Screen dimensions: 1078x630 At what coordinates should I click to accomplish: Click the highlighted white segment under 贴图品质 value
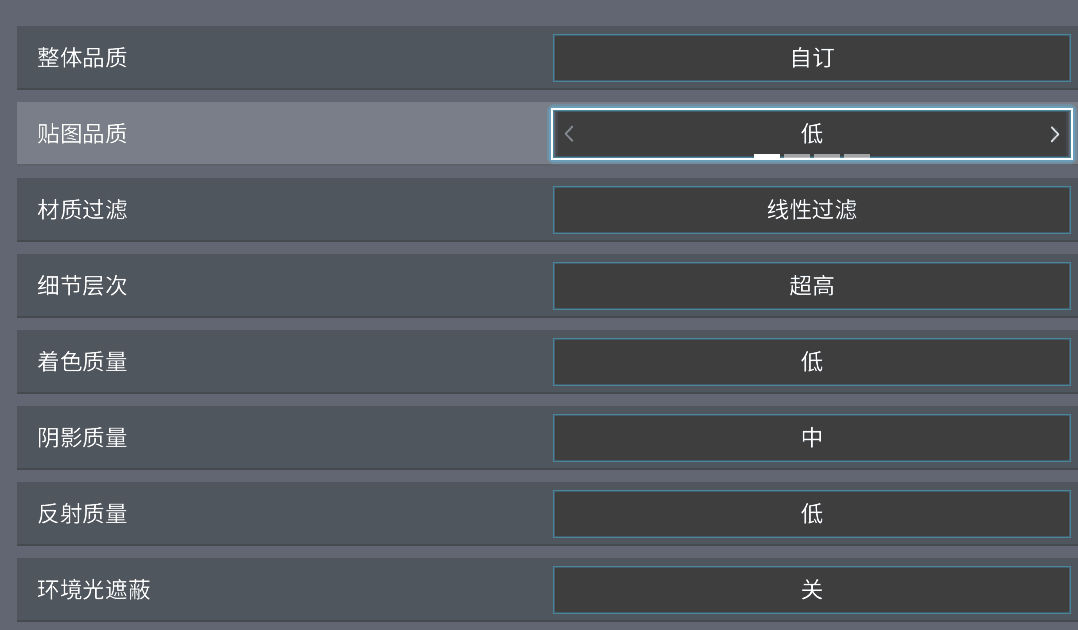point(767,156)
